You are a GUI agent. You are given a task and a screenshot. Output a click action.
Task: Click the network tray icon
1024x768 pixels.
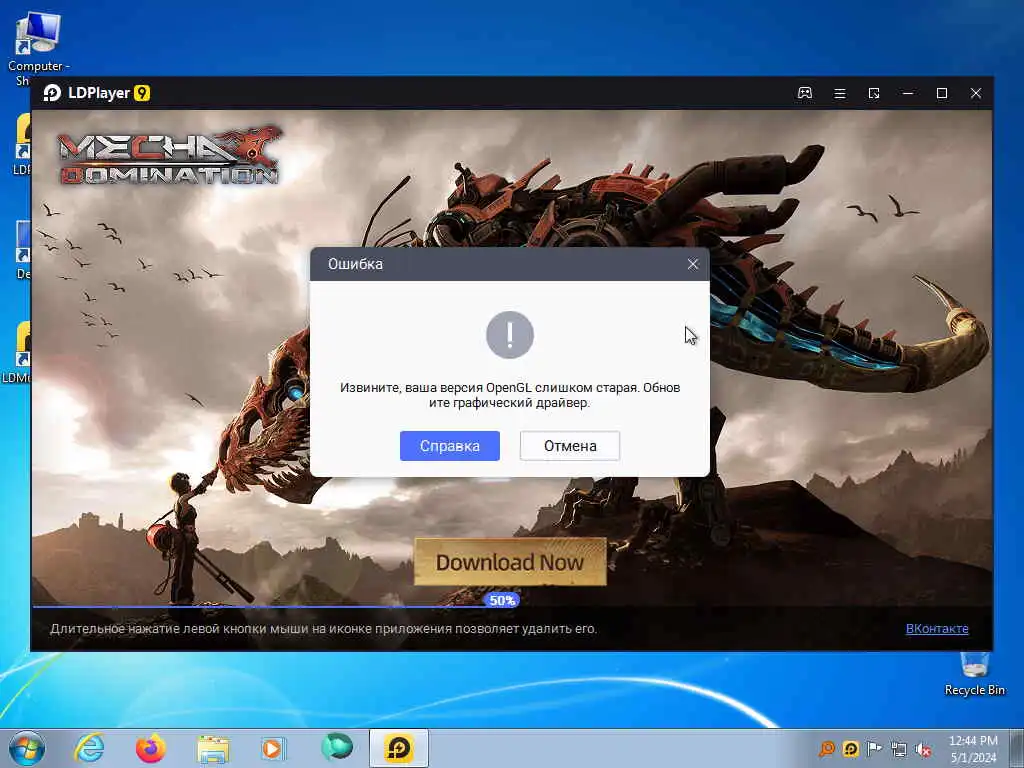pos(899,749)
